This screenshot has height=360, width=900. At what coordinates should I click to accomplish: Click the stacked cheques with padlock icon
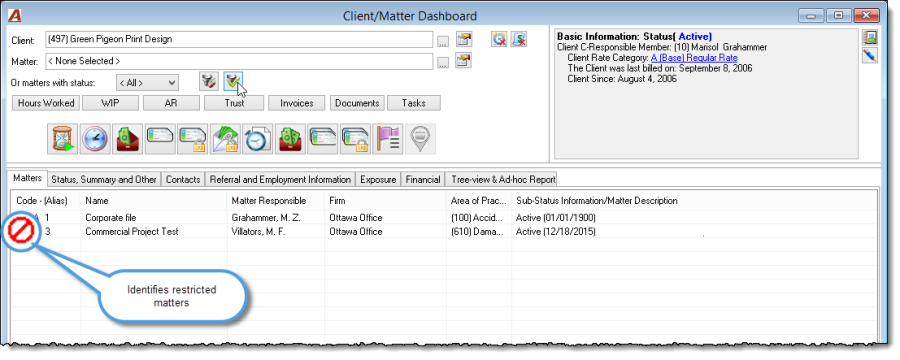point(355,139)
